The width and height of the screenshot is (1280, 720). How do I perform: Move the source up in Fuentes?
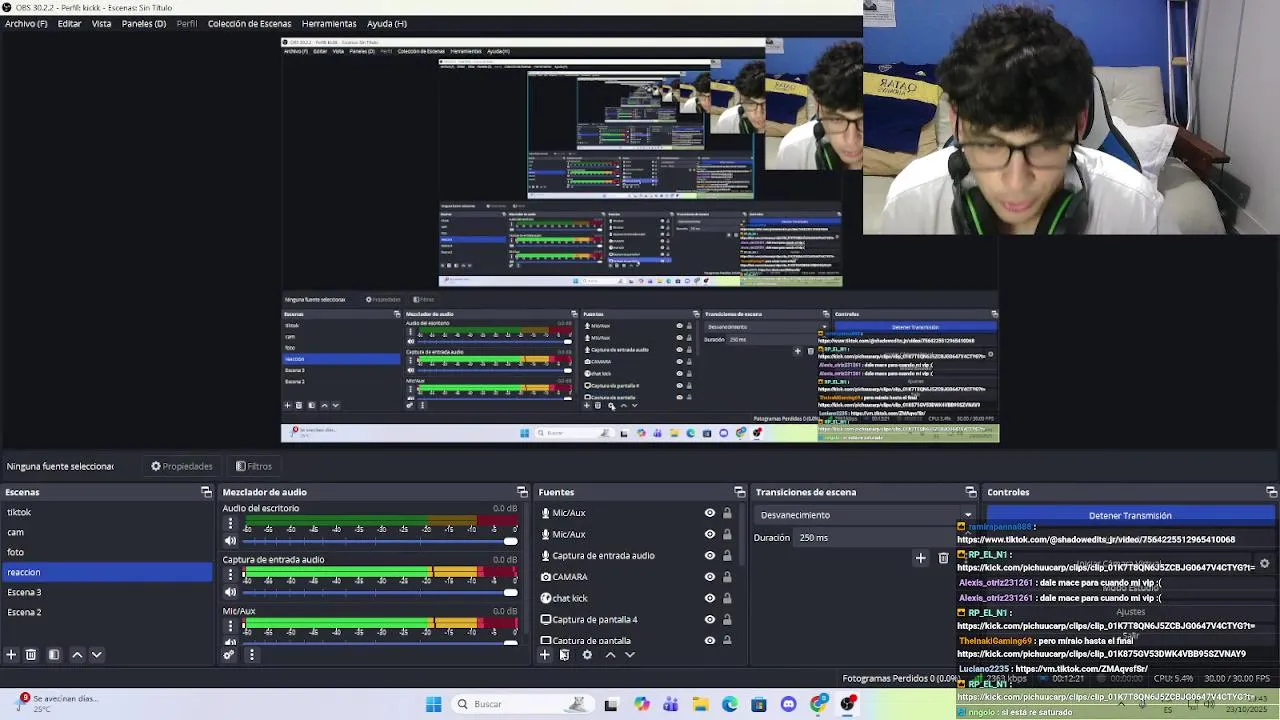tap(610, 655)
